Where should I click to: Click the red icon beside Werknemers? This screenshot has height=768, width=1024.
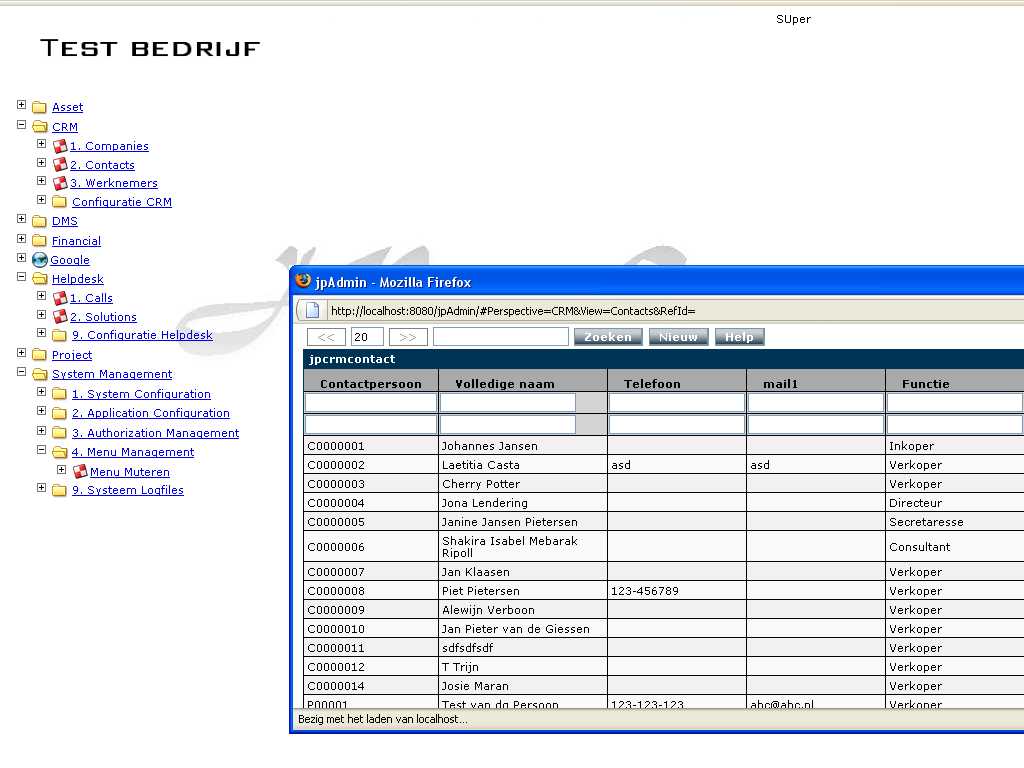point(60,183)
